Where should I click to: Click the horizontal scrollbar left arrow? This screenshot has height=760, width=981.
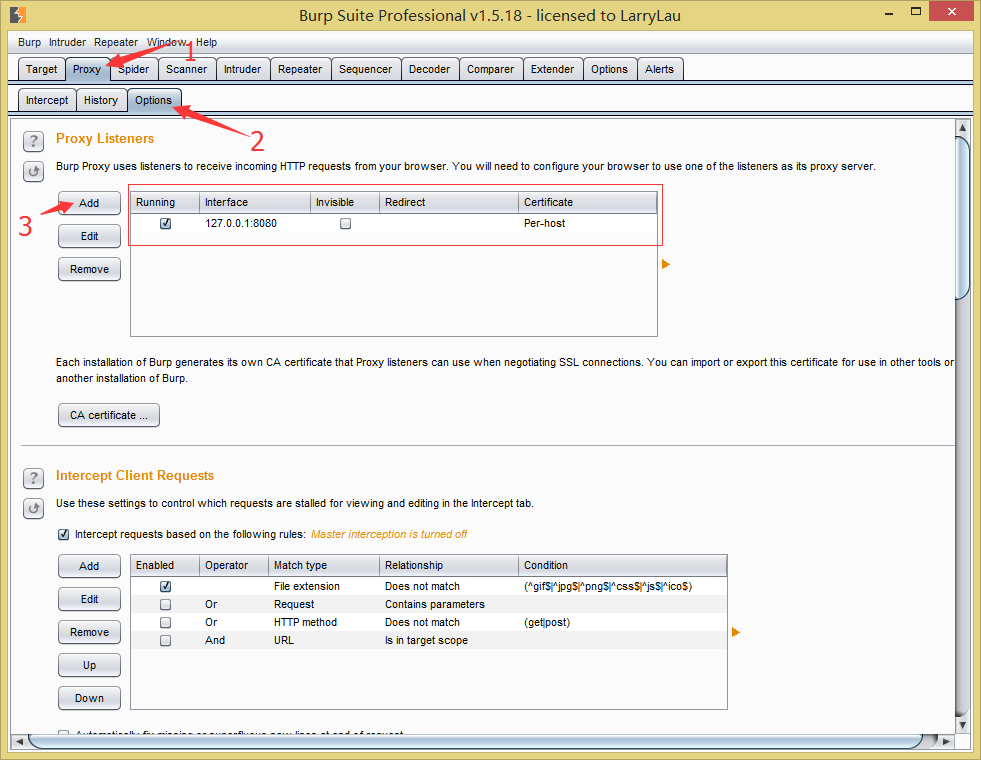coord(19,741)
